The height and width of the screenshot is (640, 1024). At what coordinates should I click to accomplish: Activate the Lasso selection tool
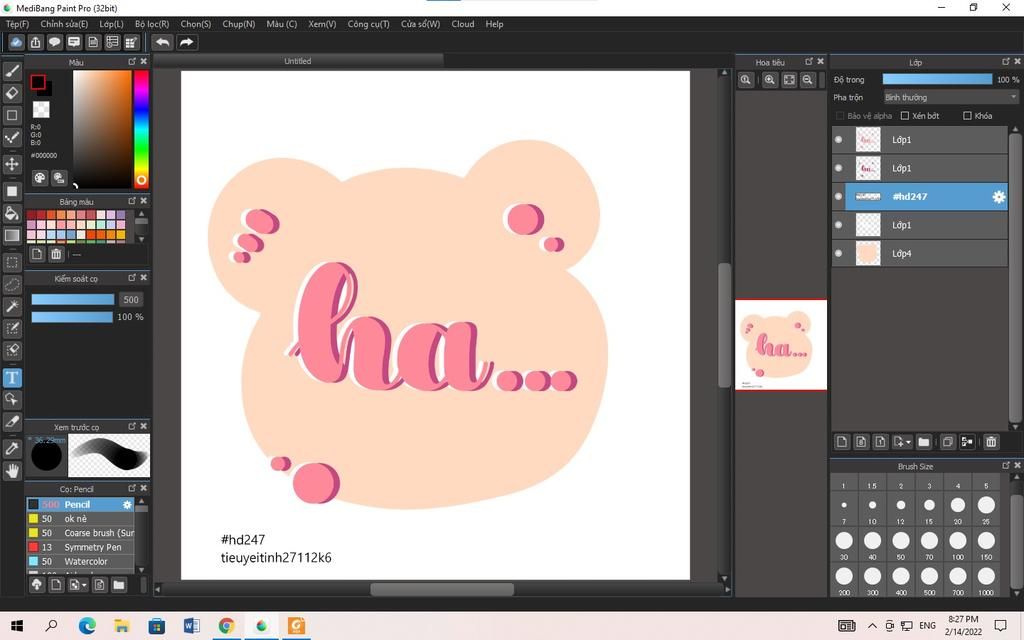[x=12, y=285]
